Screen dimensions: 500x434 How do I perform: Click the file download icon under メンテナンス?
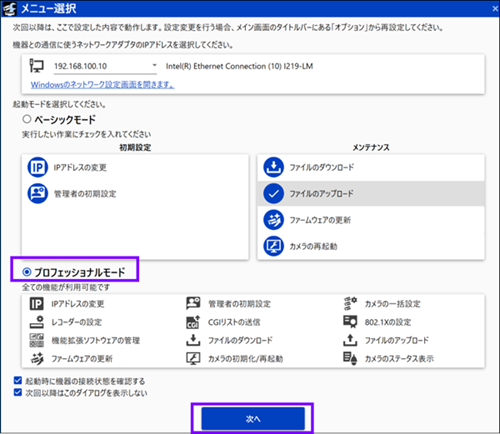(274, 167)
